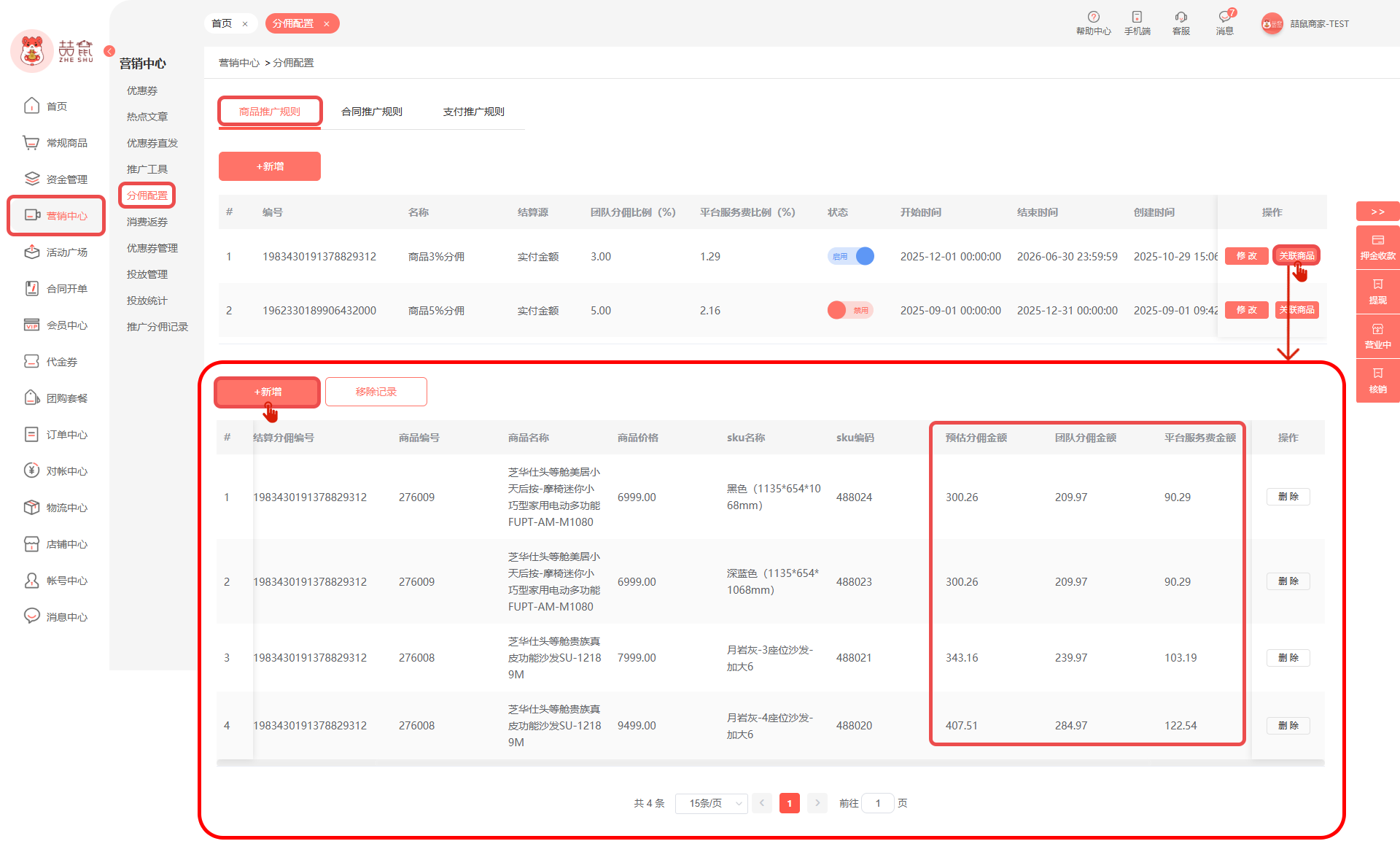The height and width of the screenshot is (860, 1400).
Task: Click 移除记录 button
Action: click(376, 392)
